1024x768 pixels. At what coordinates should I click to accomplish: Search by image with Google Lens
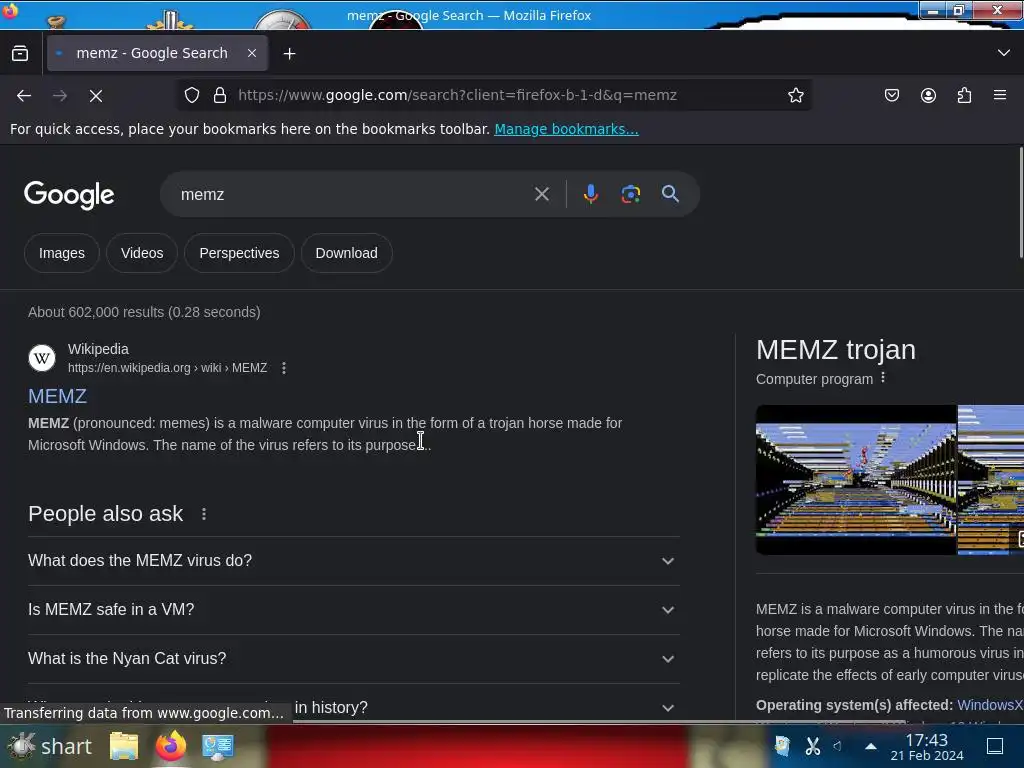pos(630,194)
